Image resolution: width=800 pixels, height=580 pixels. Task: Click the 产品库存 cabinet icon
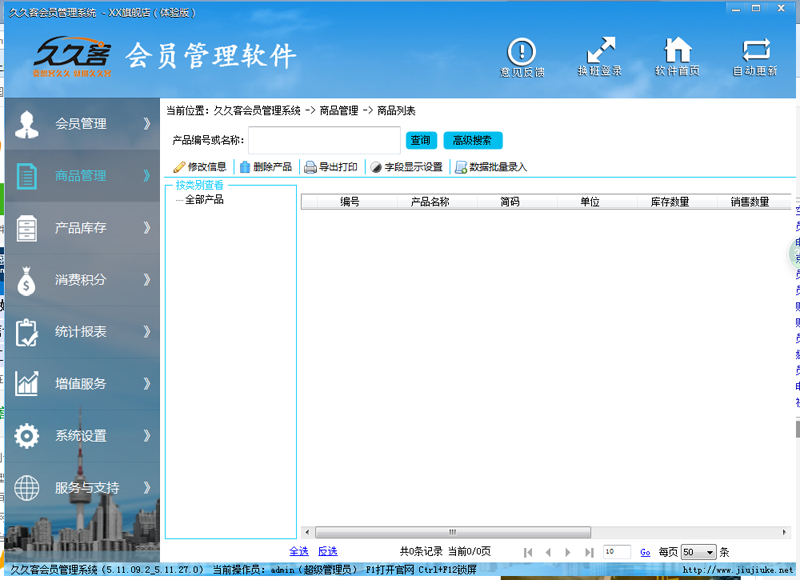click(x=27, y=228)
